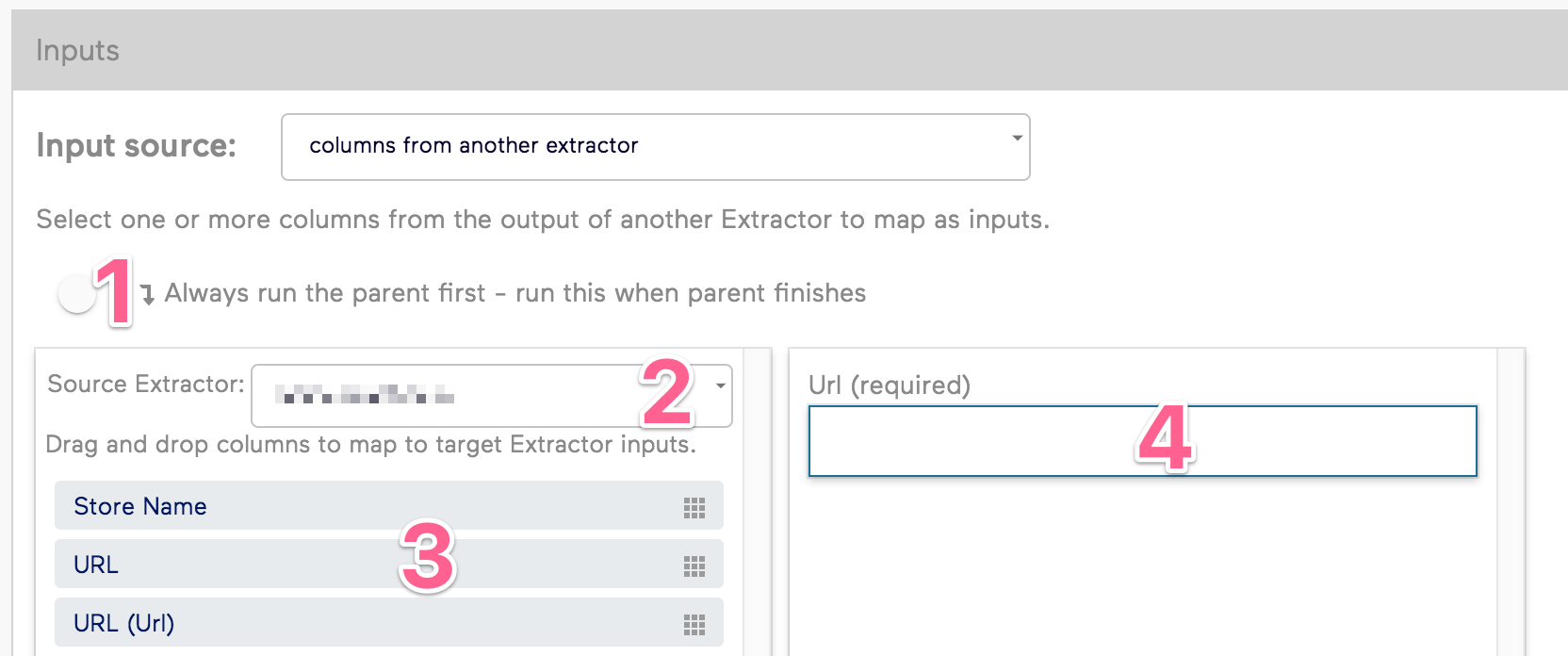
Task: Select the Inputs section header
Action: point(77,51)
